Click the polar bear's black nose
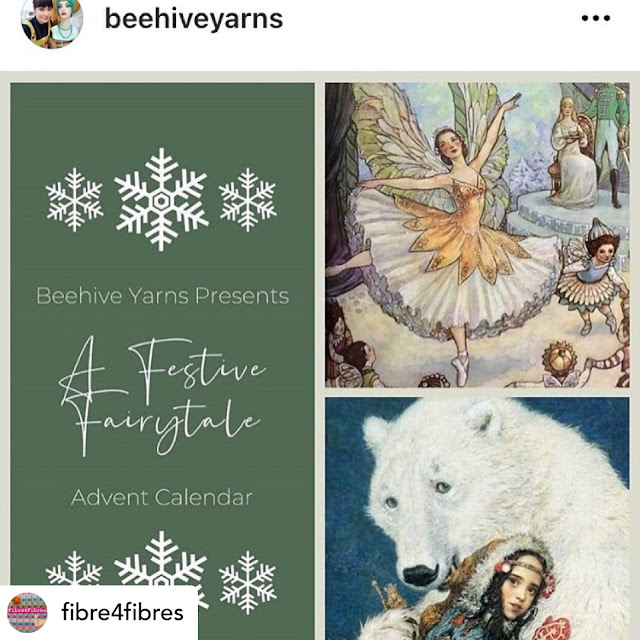This screenshot has height=640, width=640. (420, 574)
